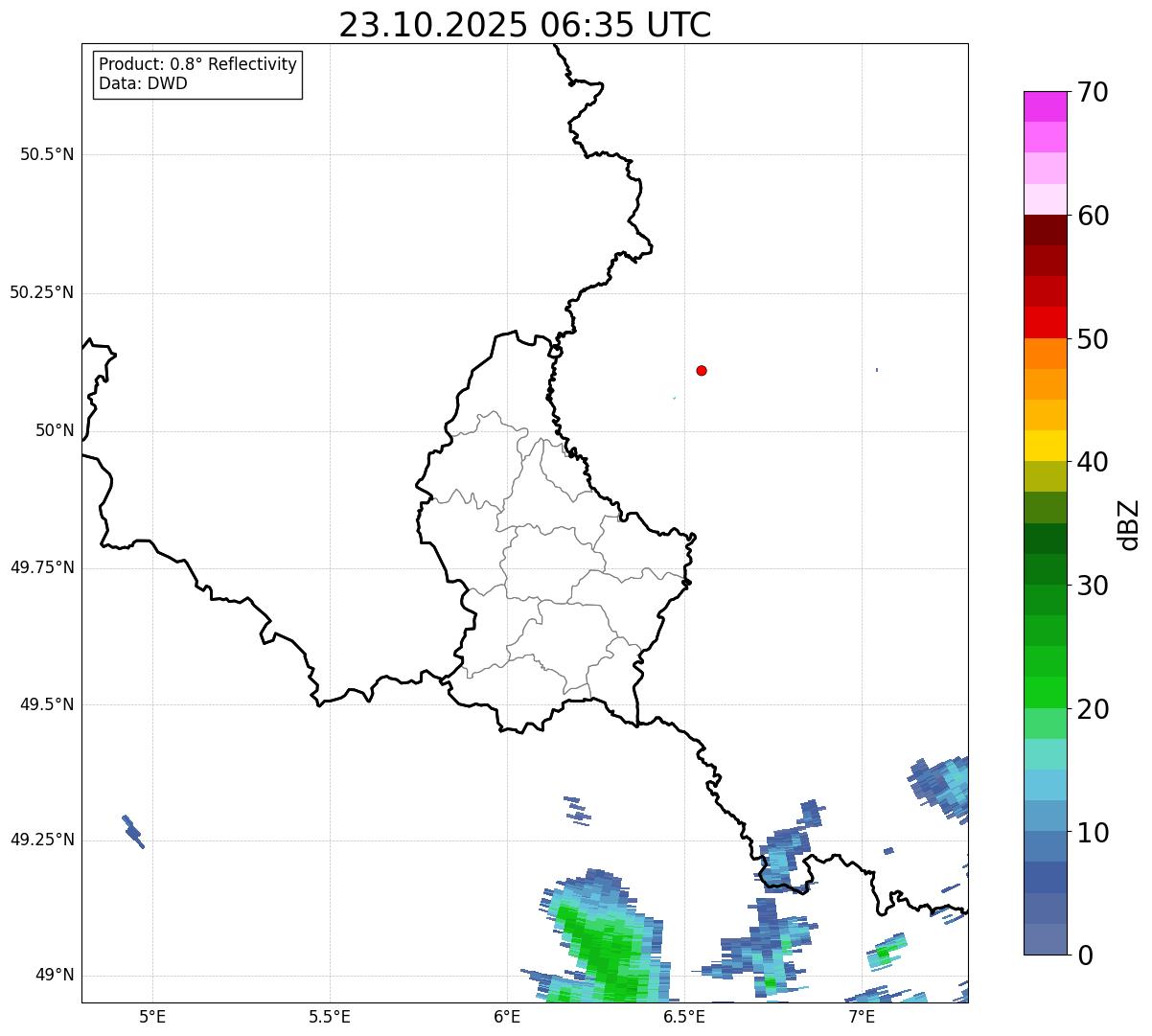
Task: Click the "dBZ" colorbar label
Action: 1129,524
